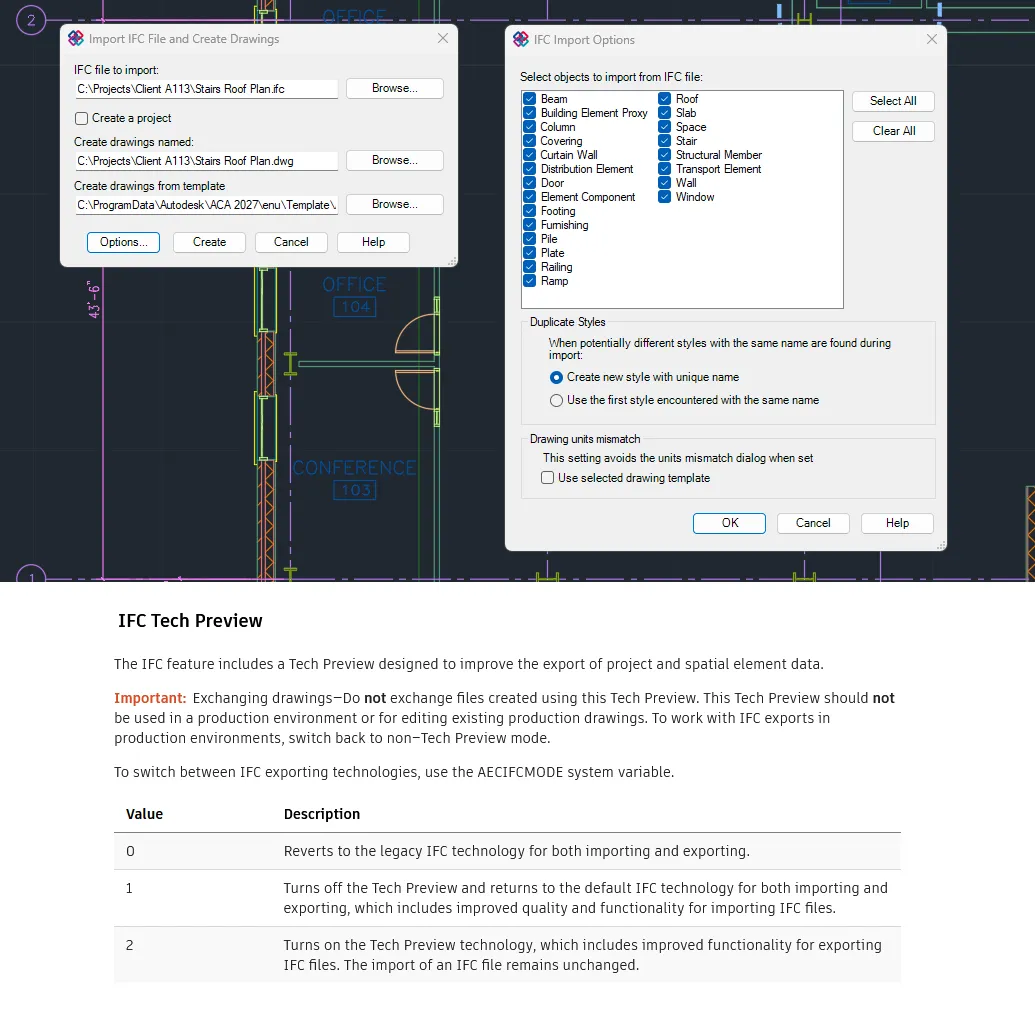Image resolution: width=1035 pixels, height=1034 pixels.
Task: Toggle the Stair object checkbox
Action: click(x=665, y=141)
